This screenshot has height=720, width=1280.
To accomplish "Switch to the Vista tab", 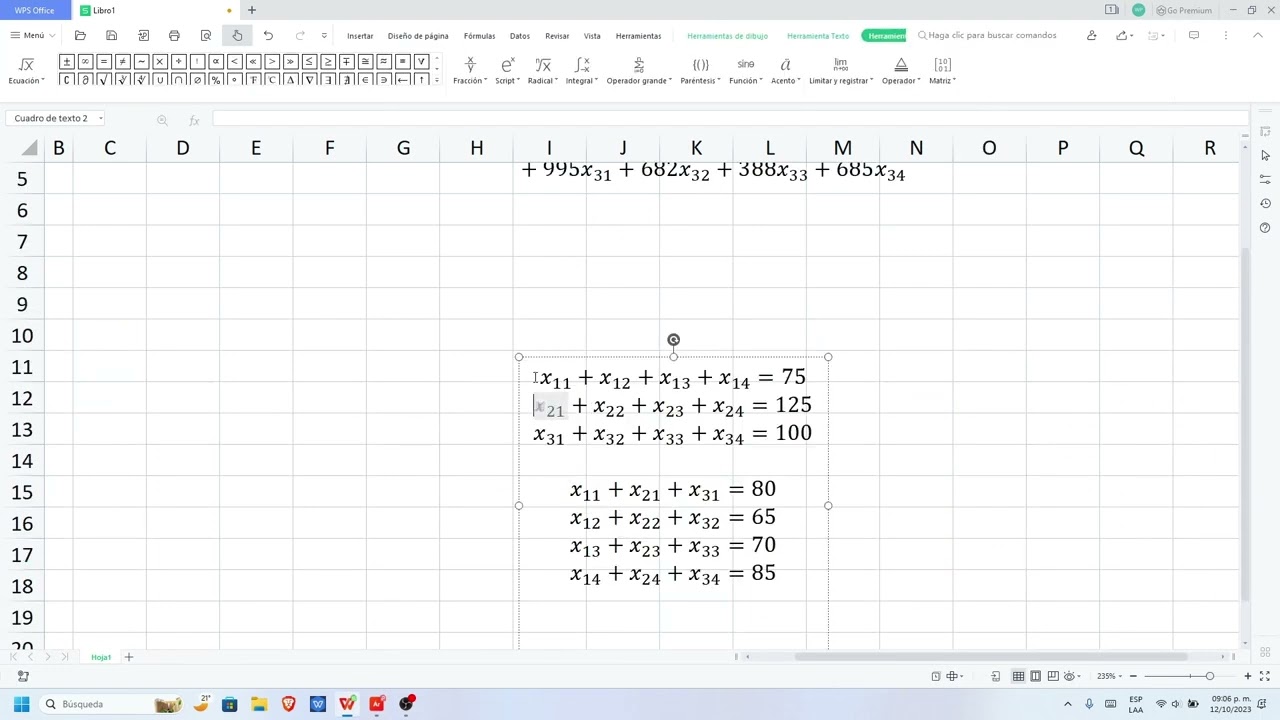I will 592,36.
